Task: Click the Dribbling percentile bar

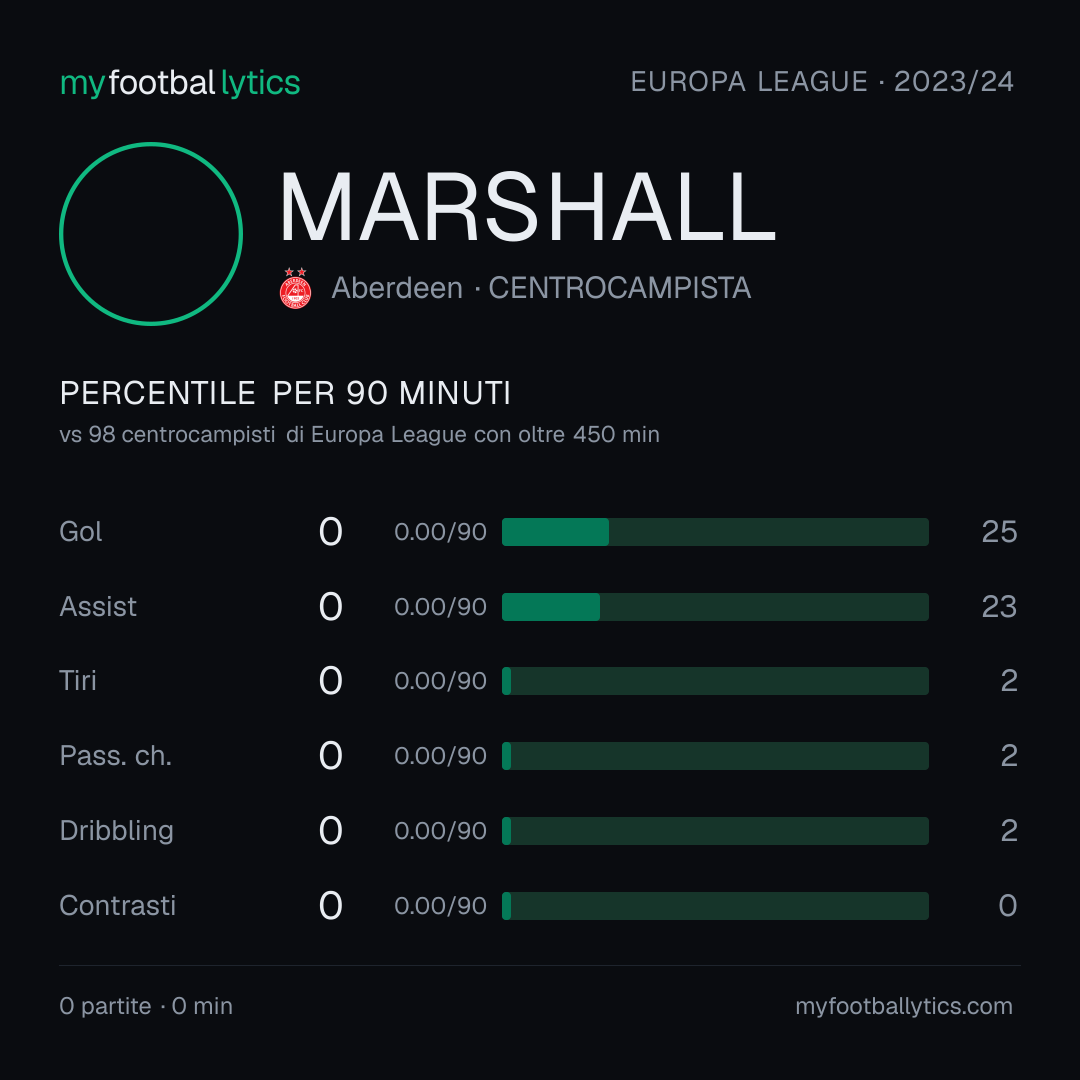Action: (x=715, y=831)
